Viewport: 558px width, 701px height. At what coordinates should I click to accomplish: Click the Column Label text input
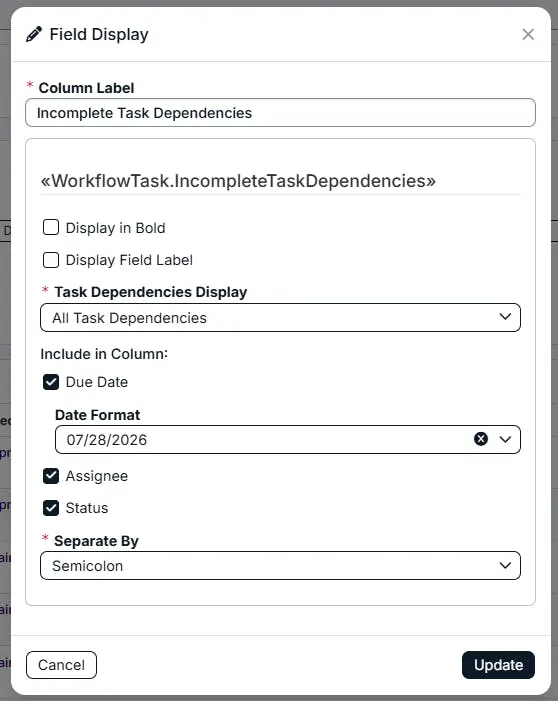tap(280, 113)
